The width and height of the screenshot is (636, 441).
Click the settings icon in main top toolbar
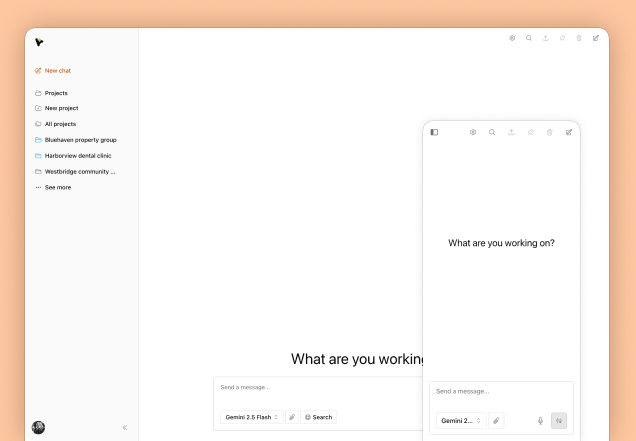click(512, 38)
